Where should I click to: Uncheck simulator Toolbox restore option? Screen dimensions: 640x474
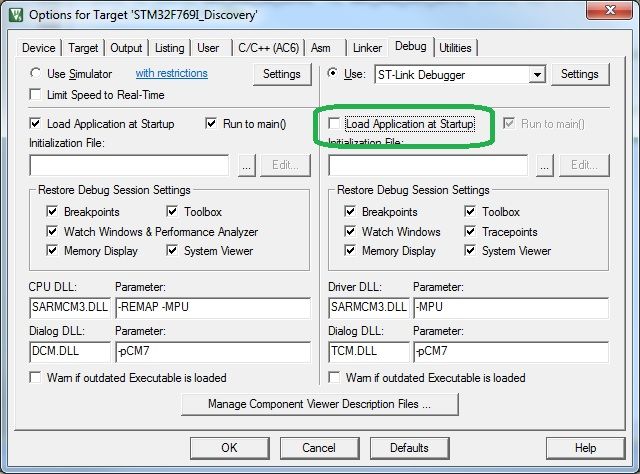coord(172,211)
